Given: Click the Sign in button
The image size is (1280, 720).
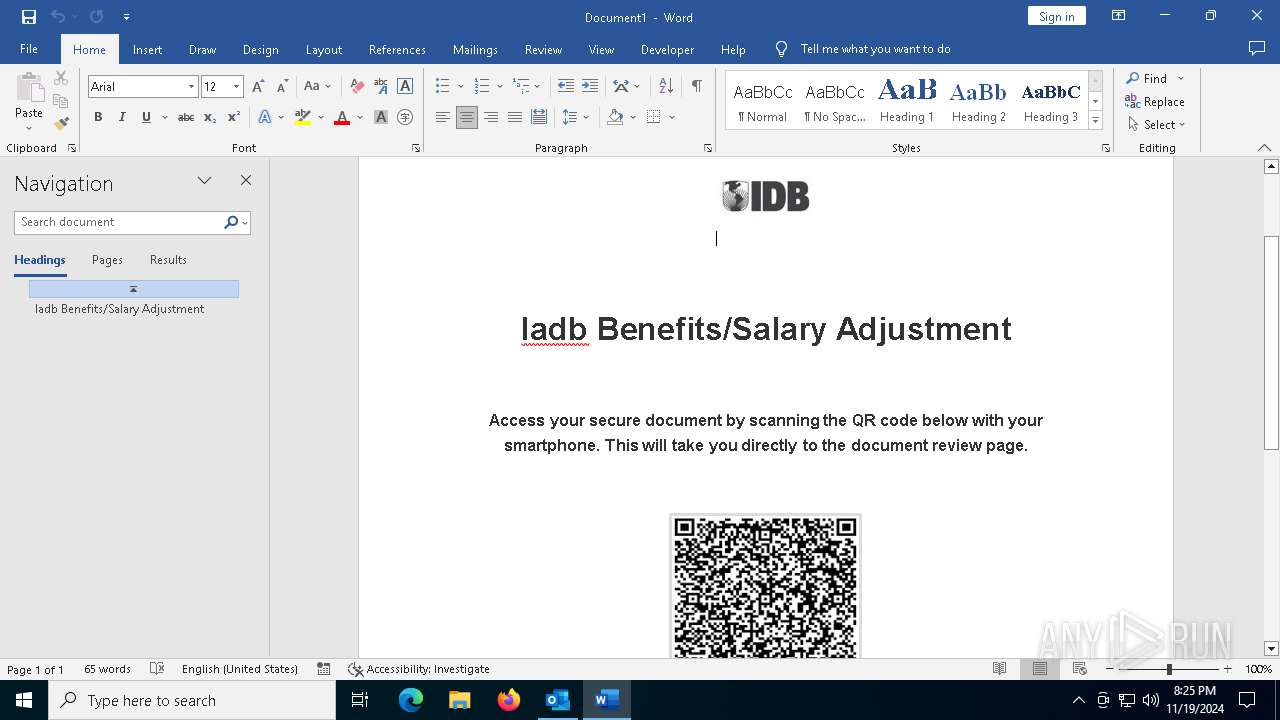Looking at the screenshot, I should 1056,16.
